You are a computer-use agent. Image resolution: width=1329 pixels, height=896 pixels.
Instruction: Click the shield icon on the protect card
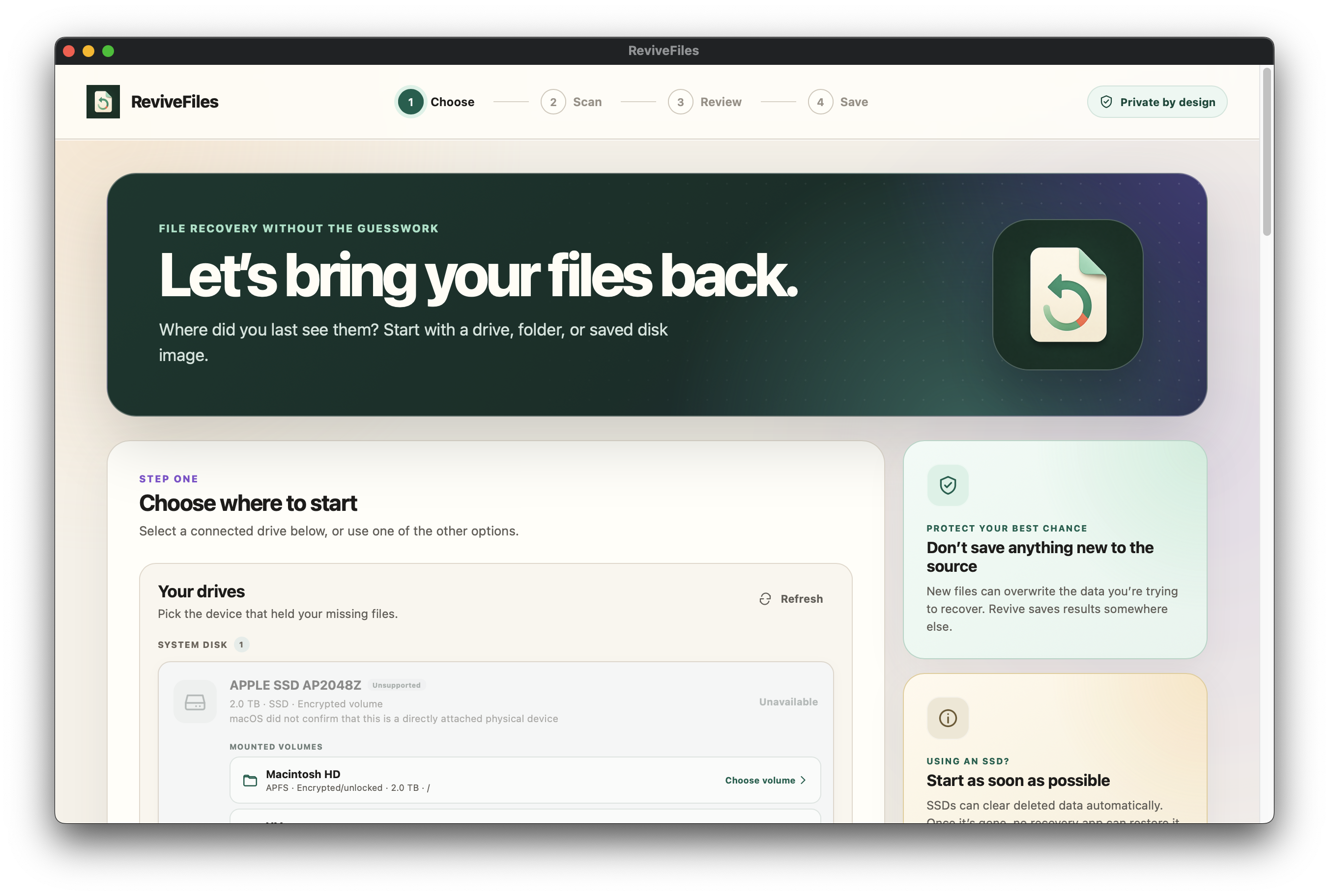click(947, 485)
